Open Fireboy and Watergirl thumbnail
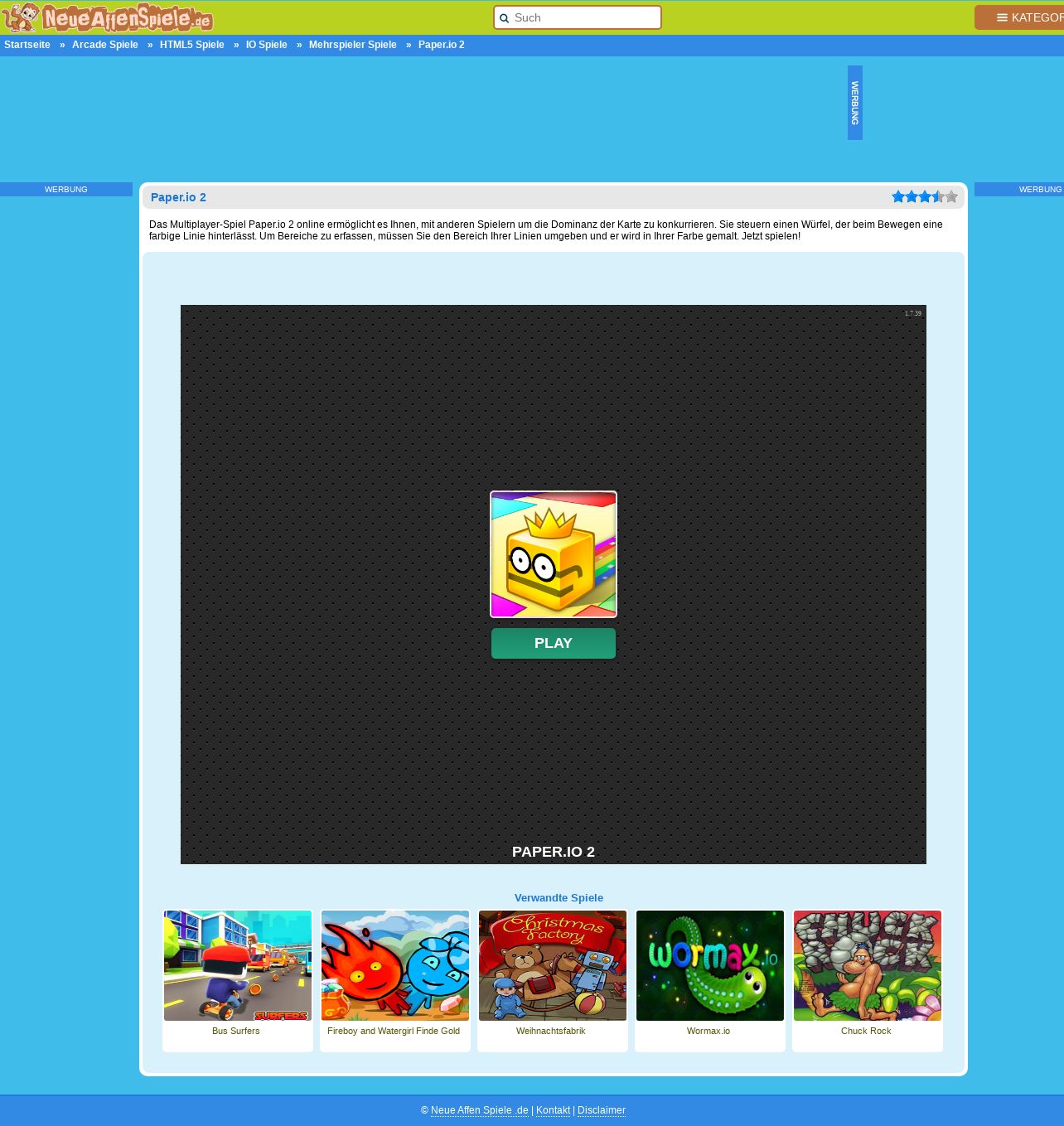1064x1126 pixels. coord(395,966)
